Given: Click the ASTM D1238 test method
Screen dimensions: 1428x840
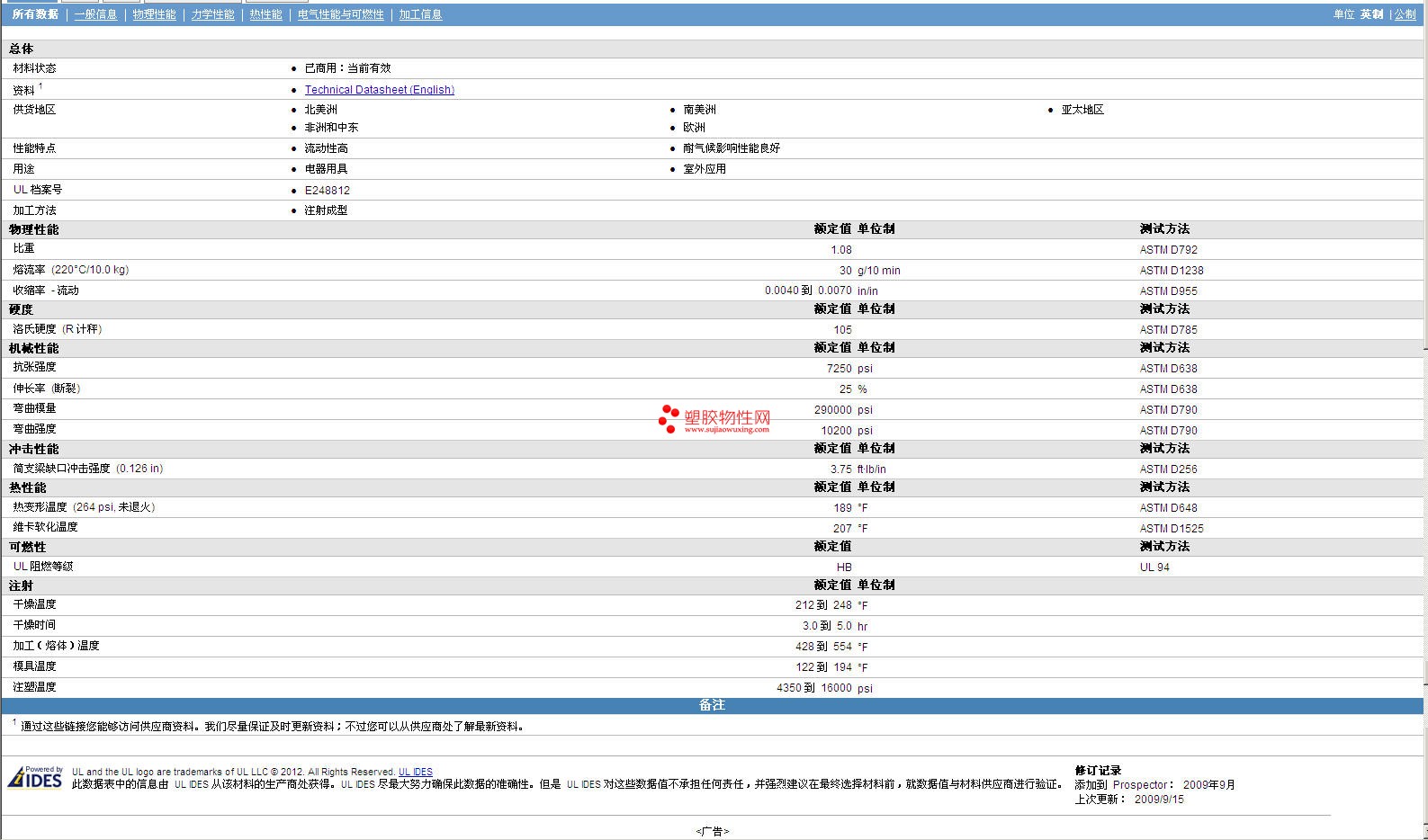Looking at the screenshot, I should 1172,271.
